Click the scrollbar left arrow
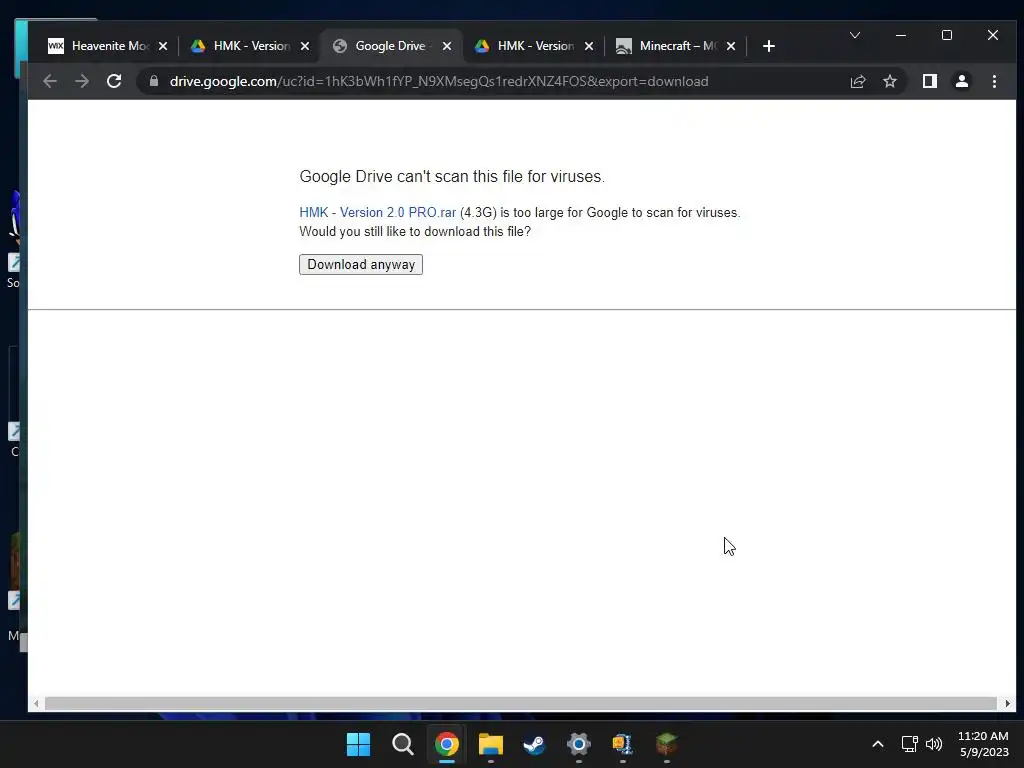The image size is (1024, 768). (x=36, y=703)
